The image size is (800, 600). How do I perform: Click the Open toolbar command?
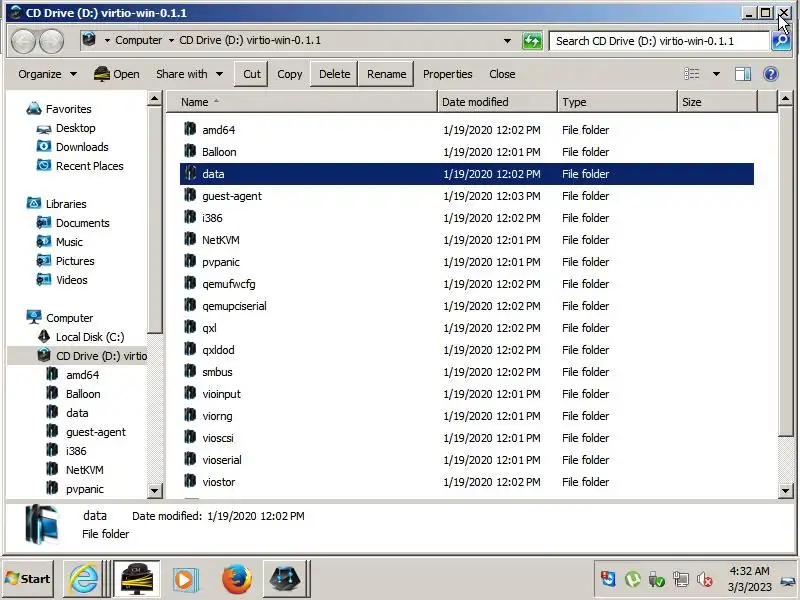point(116,74)
